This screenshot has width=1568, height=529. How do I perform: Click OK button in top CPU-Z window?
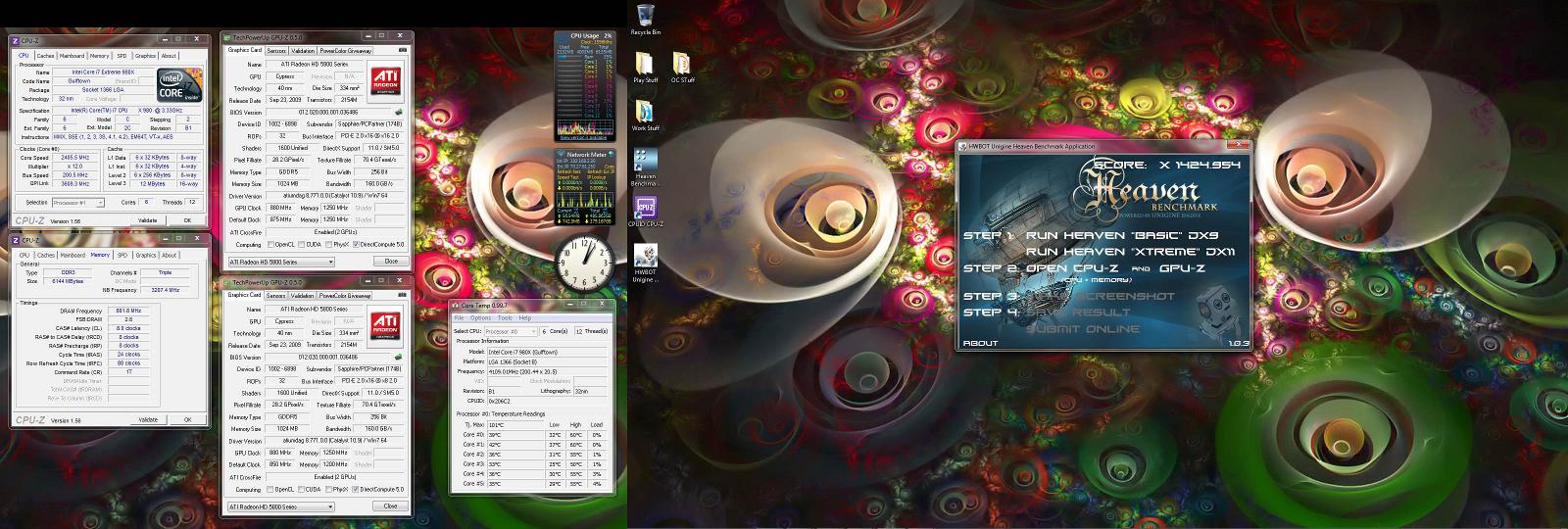click(187, 220)
